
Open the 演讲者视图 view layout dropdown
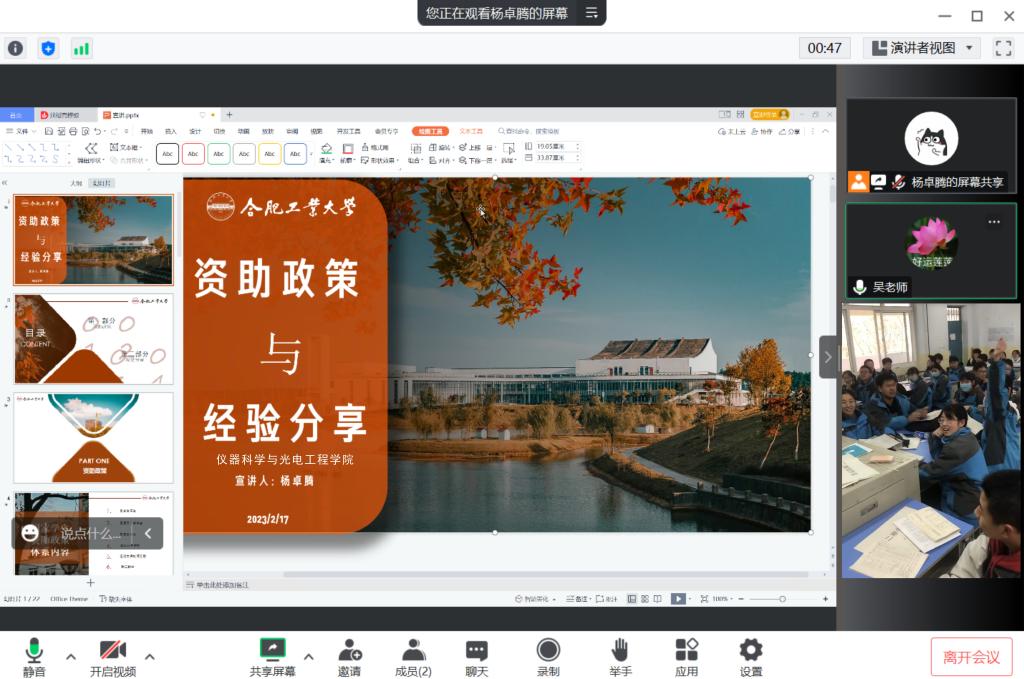pyautogui.click(x=921, y=48)
